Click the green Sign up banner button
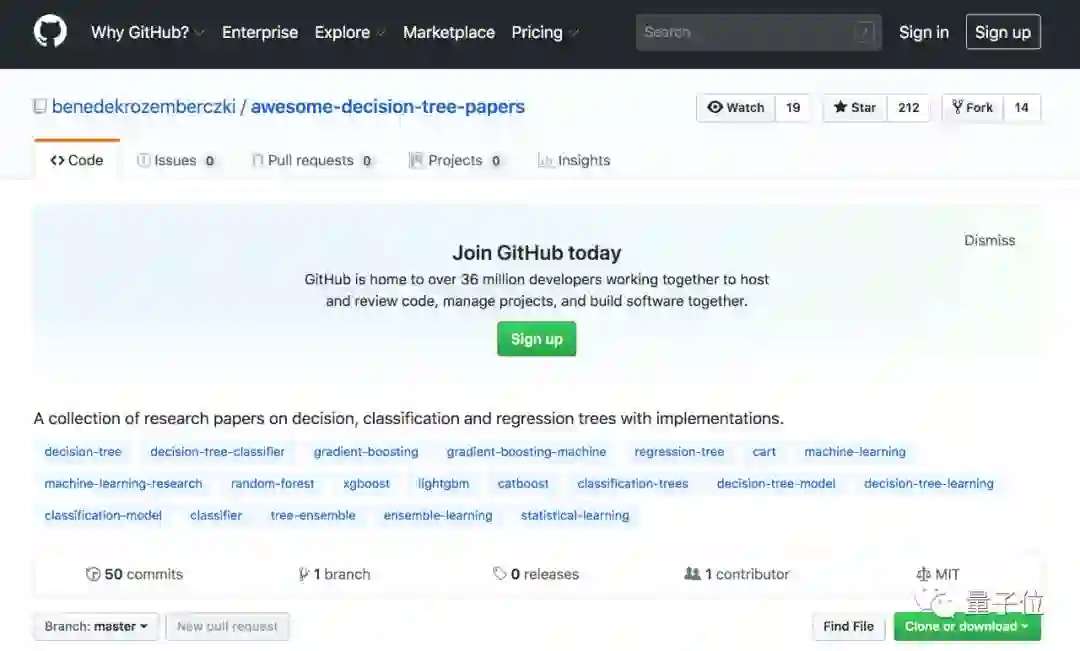Image resolution: width=1080 pixels, height=651 pixels. tap(537, 339)
